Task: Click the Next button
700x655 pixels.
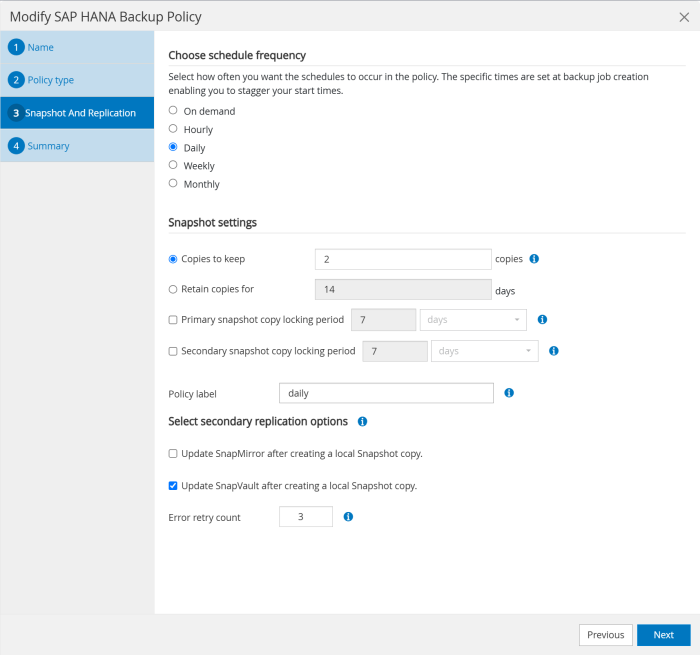Action: click(663, 634)
